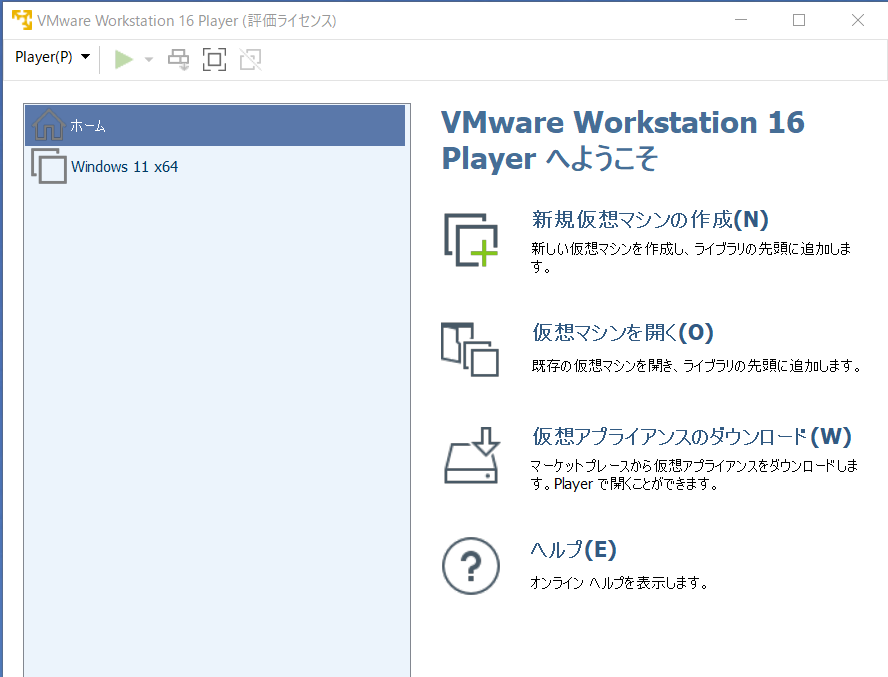
Task: Click the VMware logo in title bar
Action: [22, 20]
